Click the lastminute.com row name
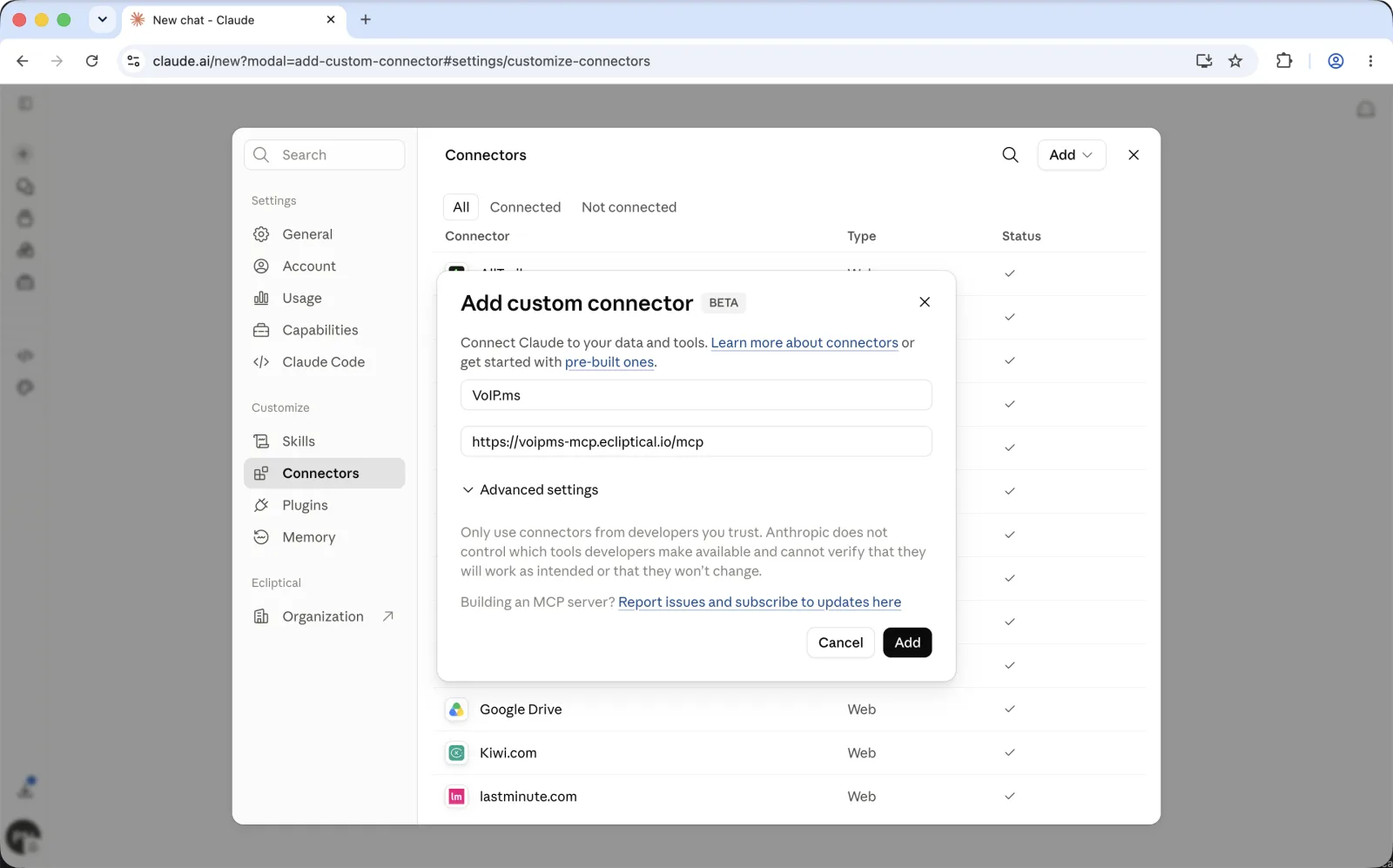Viewport: 1393px width, 868px height. pos(528,797)
